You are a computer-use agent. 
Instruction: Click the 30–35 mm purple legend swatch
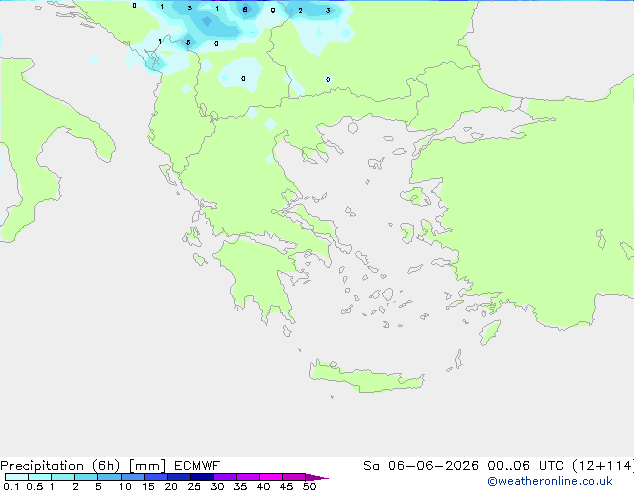coord(224,477)
